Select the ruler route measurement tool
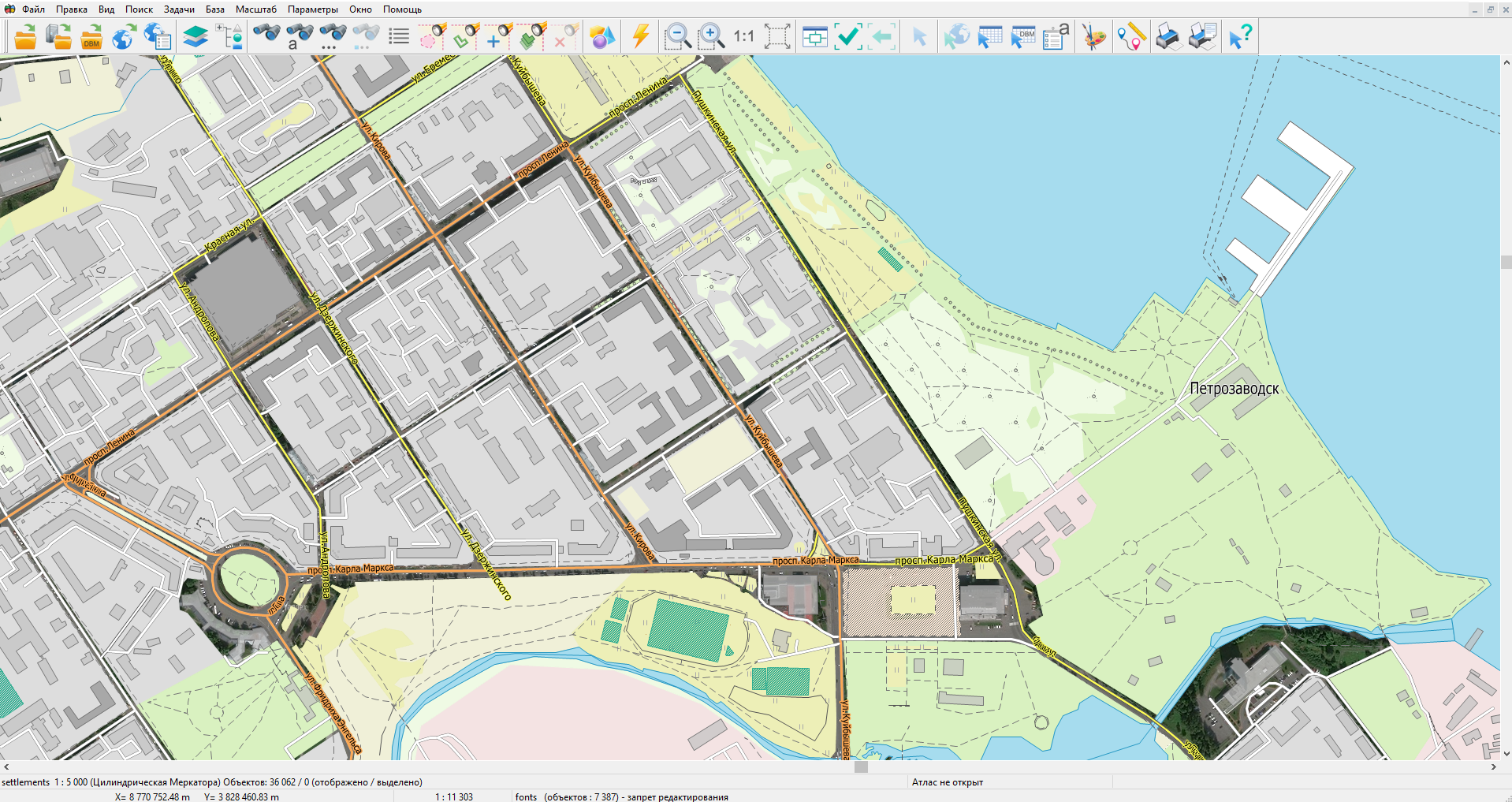 [1131, 36]
